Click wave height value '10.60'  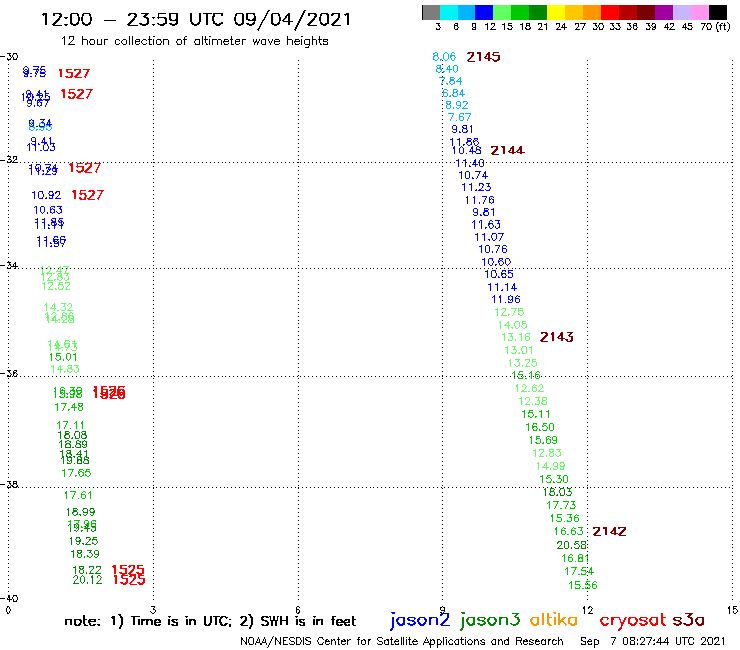tap(496, 262)
